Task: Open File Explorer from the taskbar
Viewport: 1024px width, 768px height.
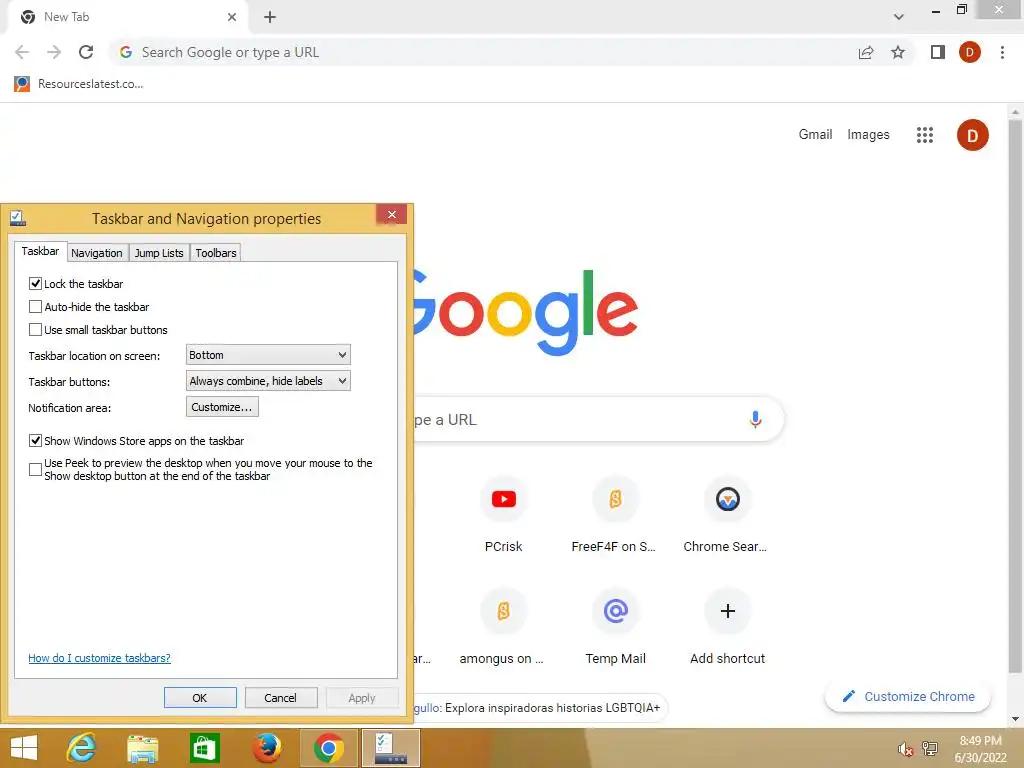Action: point(142,748)
